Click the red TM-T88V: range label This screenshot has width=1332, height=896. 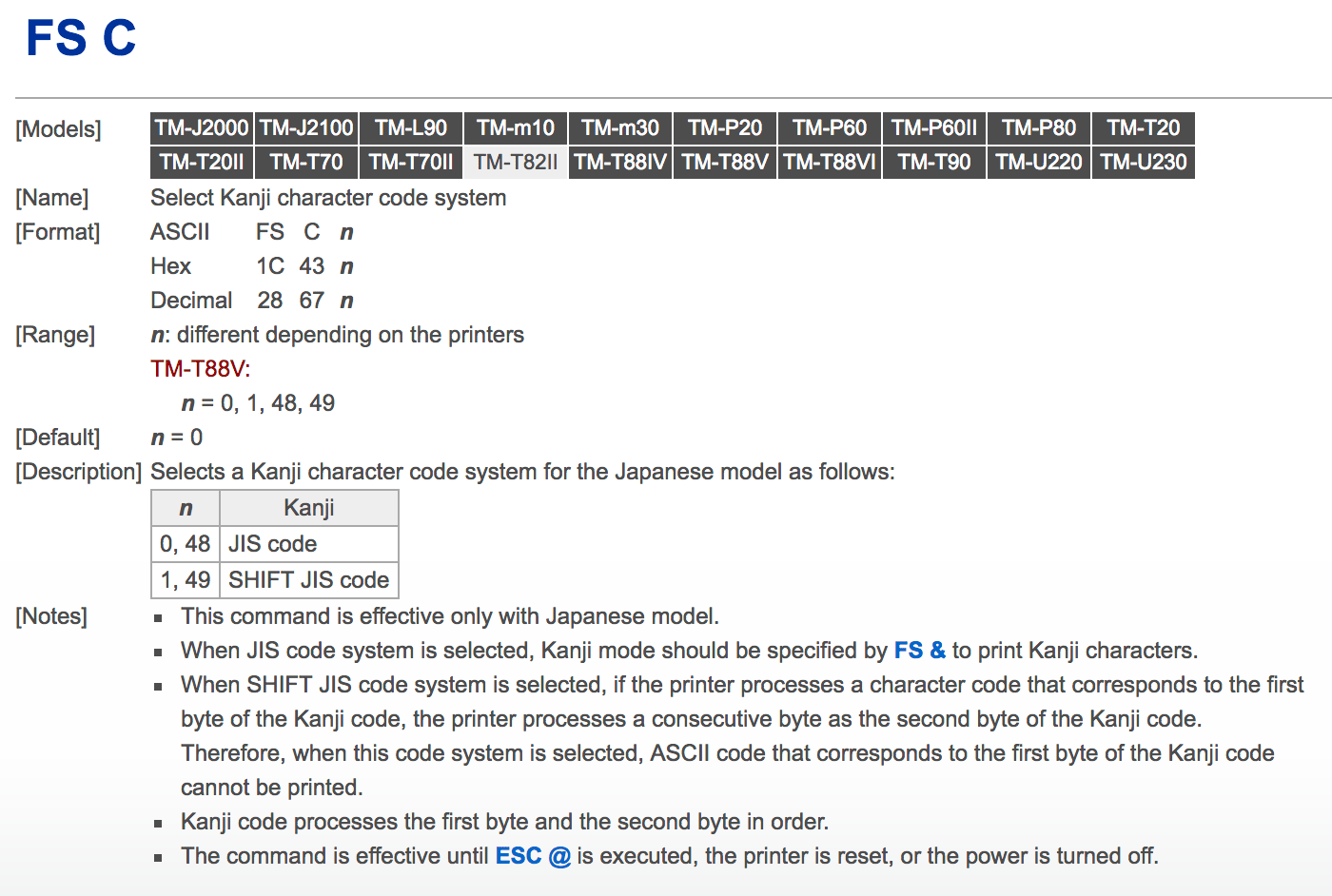[200, 369]
